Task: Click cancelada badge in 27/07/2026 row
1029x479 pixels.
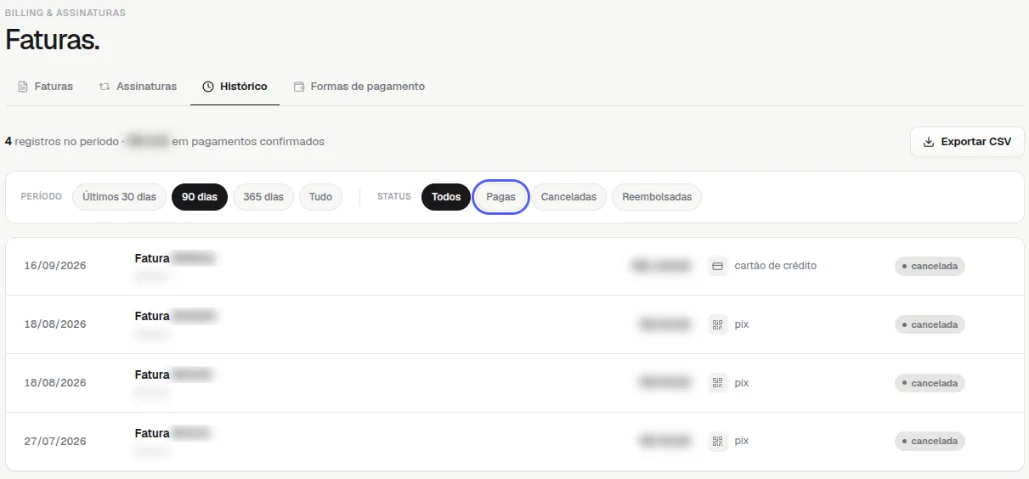Action: (930, 441)
